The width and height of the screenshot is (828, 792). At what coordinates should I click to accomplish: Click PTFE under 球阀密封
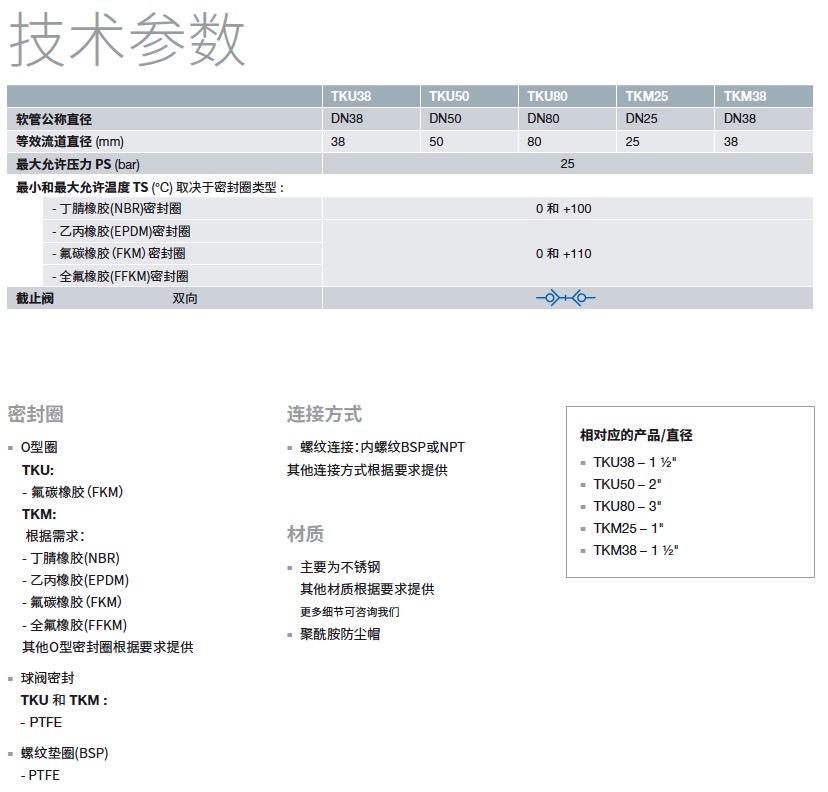41,722
